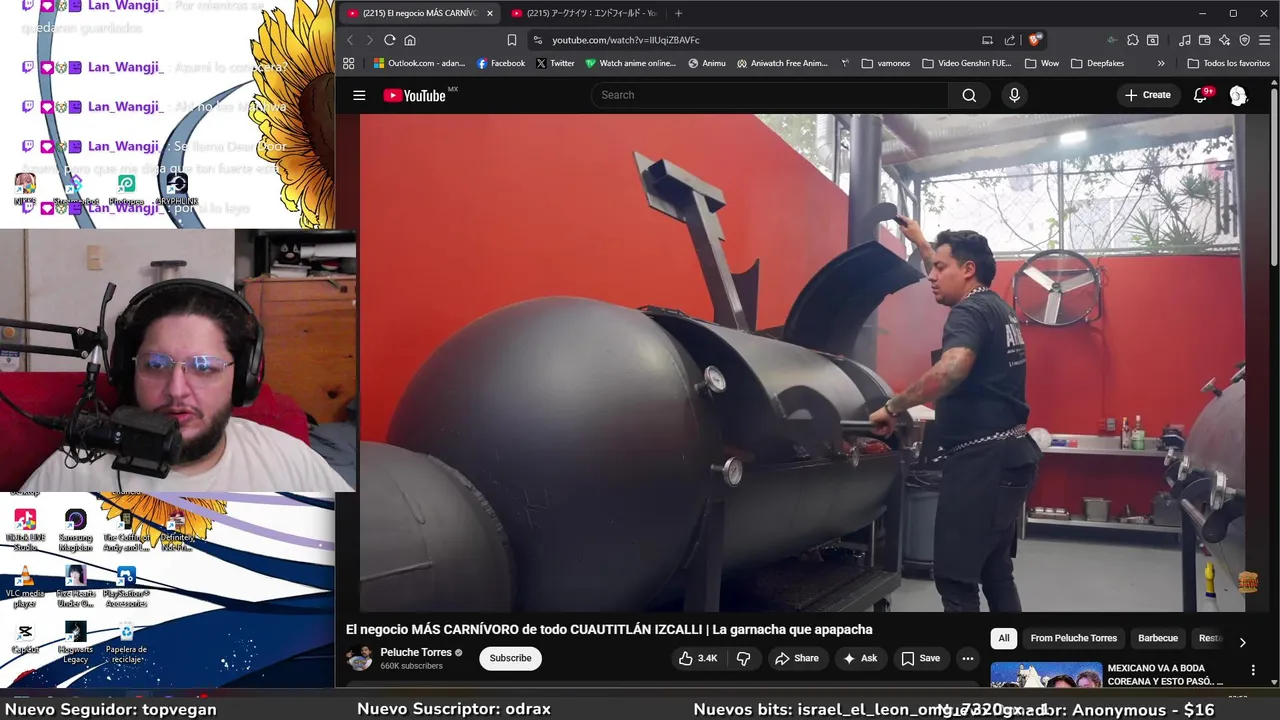This screenshot has width=1280, height=720.
Task: Open Aniwatch Free Anime bookmark
Action: coord(783,63)
